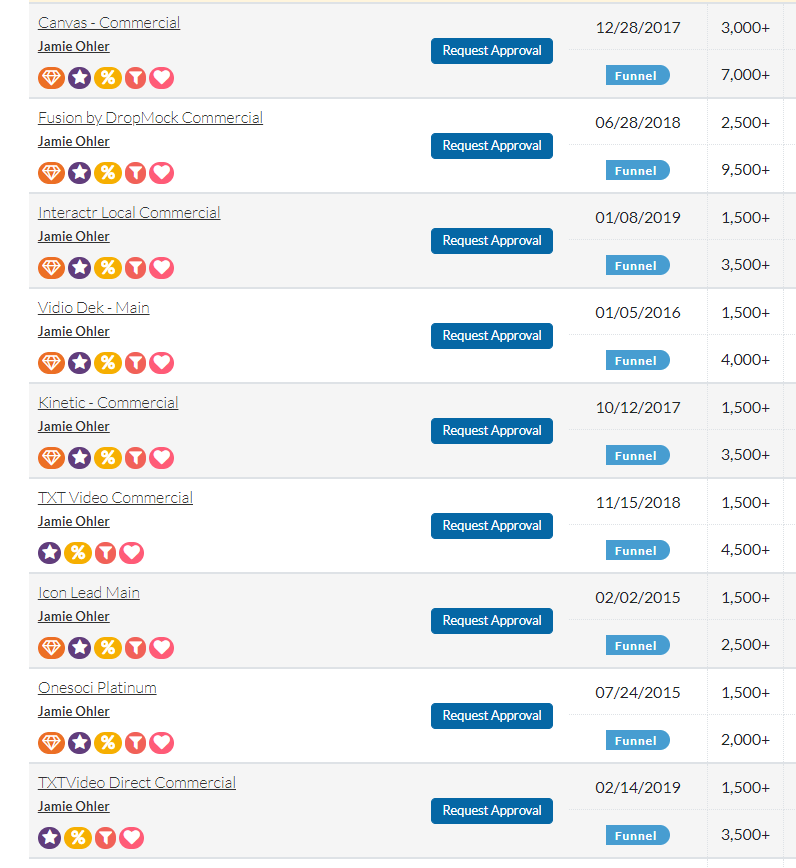Screen dimensions: 796x868
Task: Request approval for Vidio Dek - Main
Action: pos(491,336)
